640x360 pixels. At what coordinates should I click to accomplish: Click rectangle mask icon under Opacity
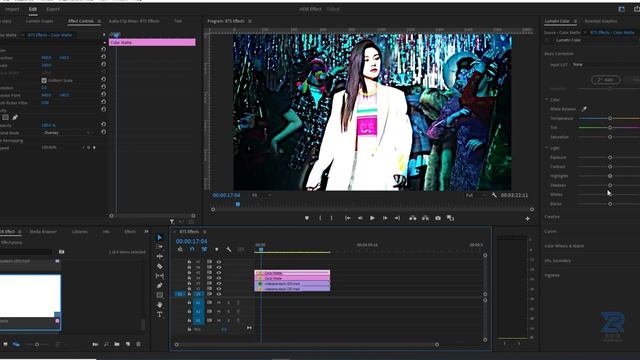(x=6, y=118)
